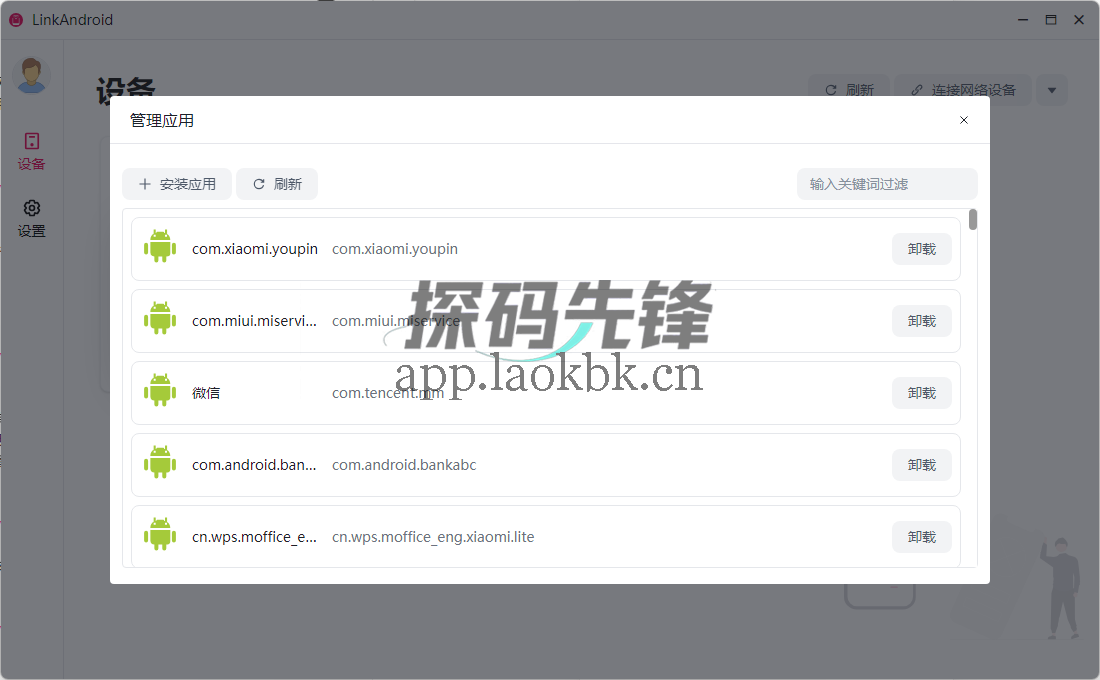Click the 安装应用 install app button

point(177,184)
